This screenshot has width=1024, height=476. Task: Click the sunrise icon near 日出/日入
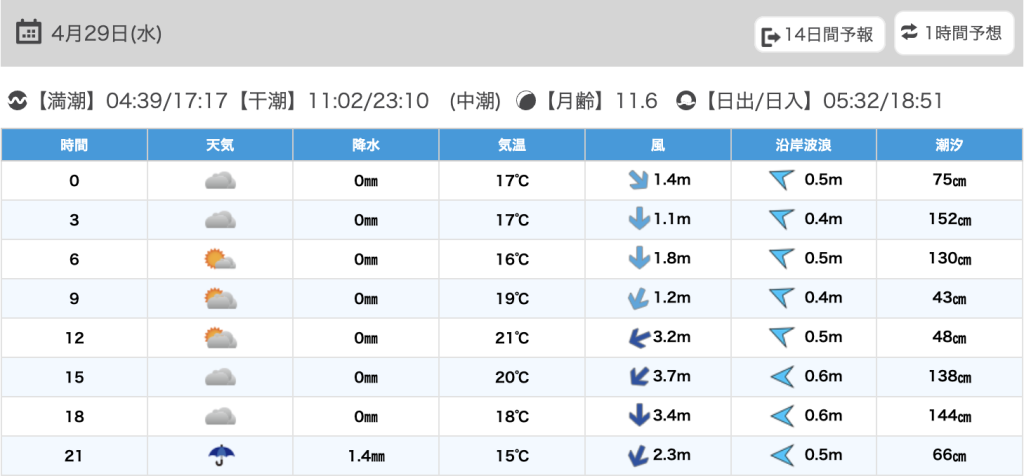coord(686,100)
